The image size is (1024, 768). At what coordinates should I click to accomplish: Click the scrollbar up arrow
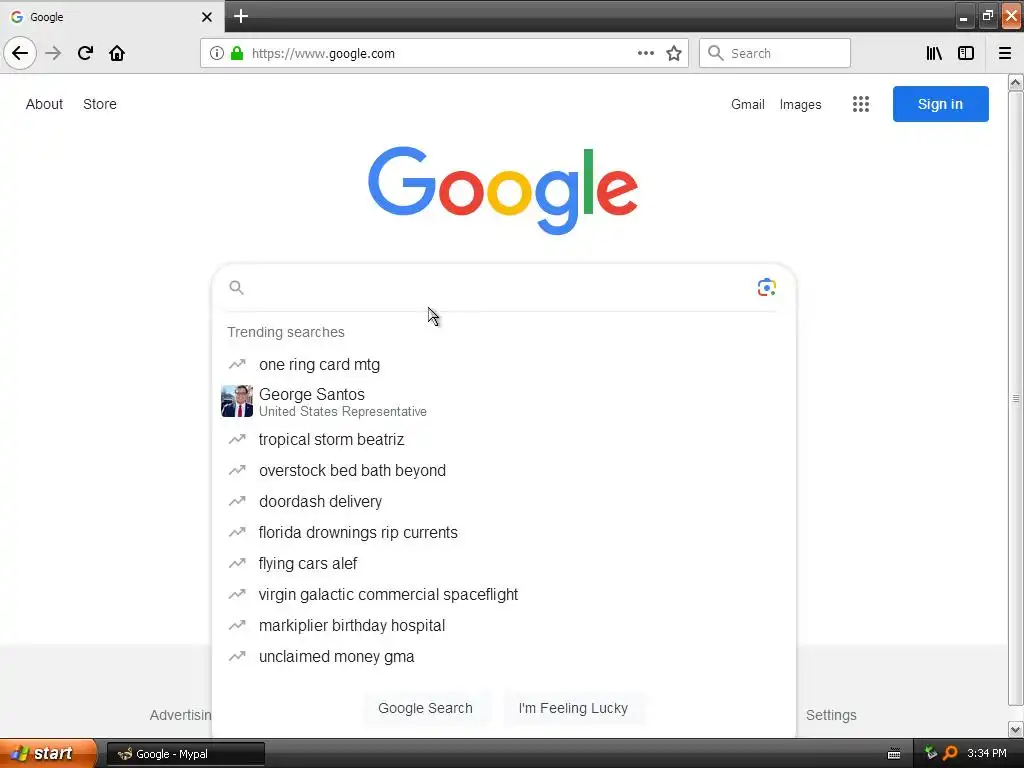click(x=1015, y=83)
